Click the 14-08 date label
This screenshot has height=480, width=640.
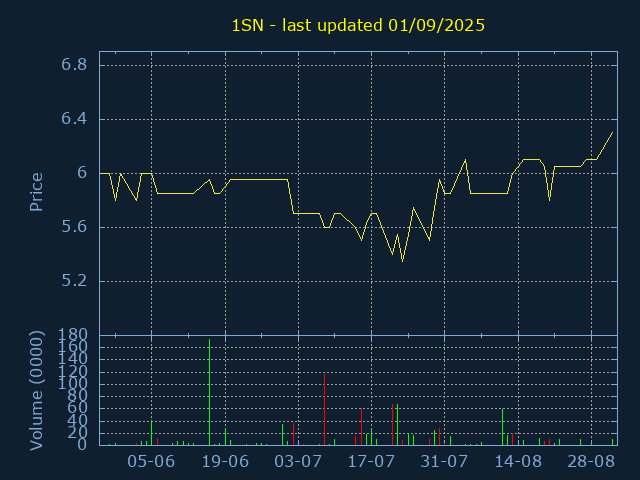tap(518, 462)
